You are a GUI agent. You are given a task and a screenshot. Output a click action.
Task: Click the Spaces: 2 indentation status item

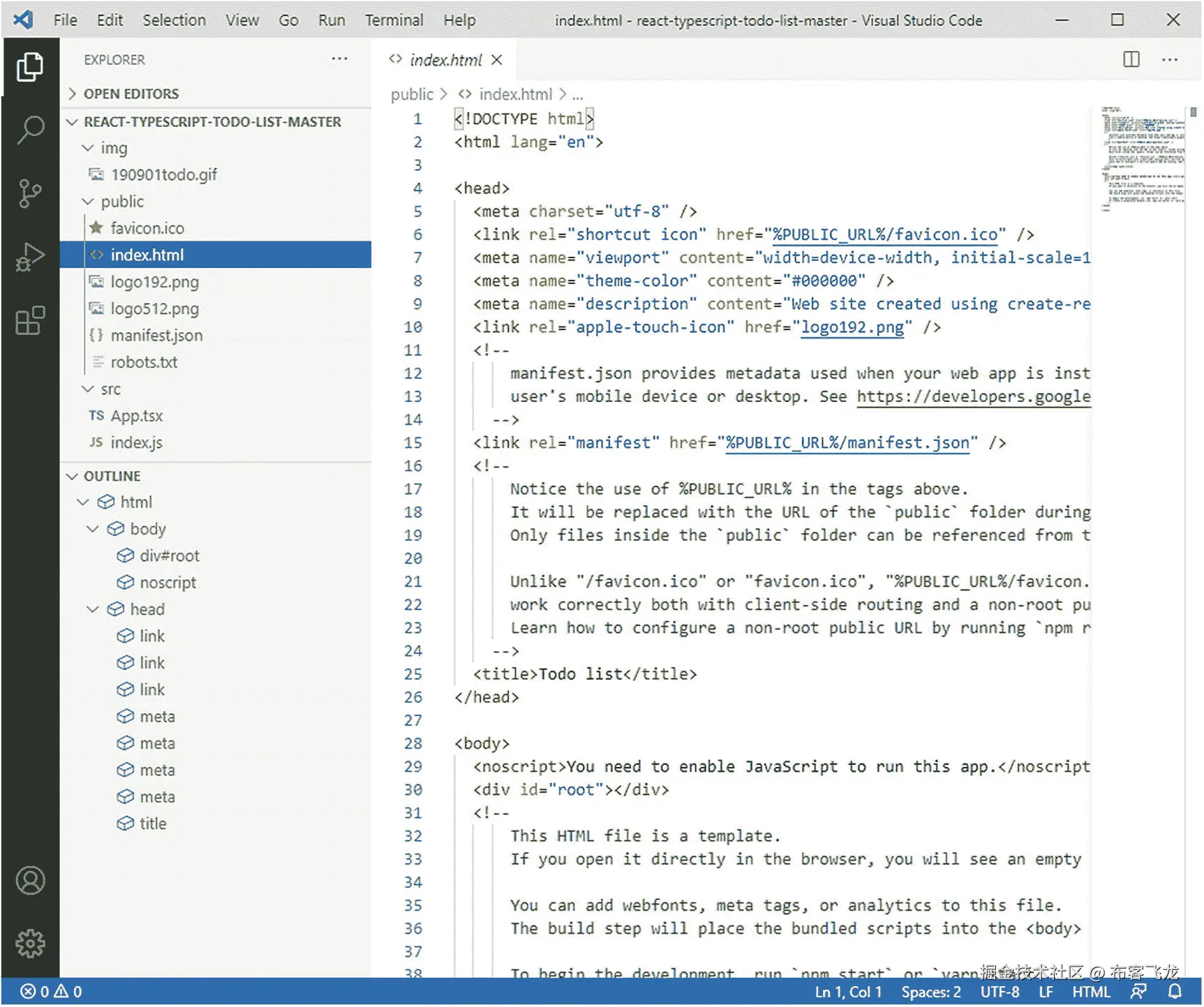click(x=930, y=992)
